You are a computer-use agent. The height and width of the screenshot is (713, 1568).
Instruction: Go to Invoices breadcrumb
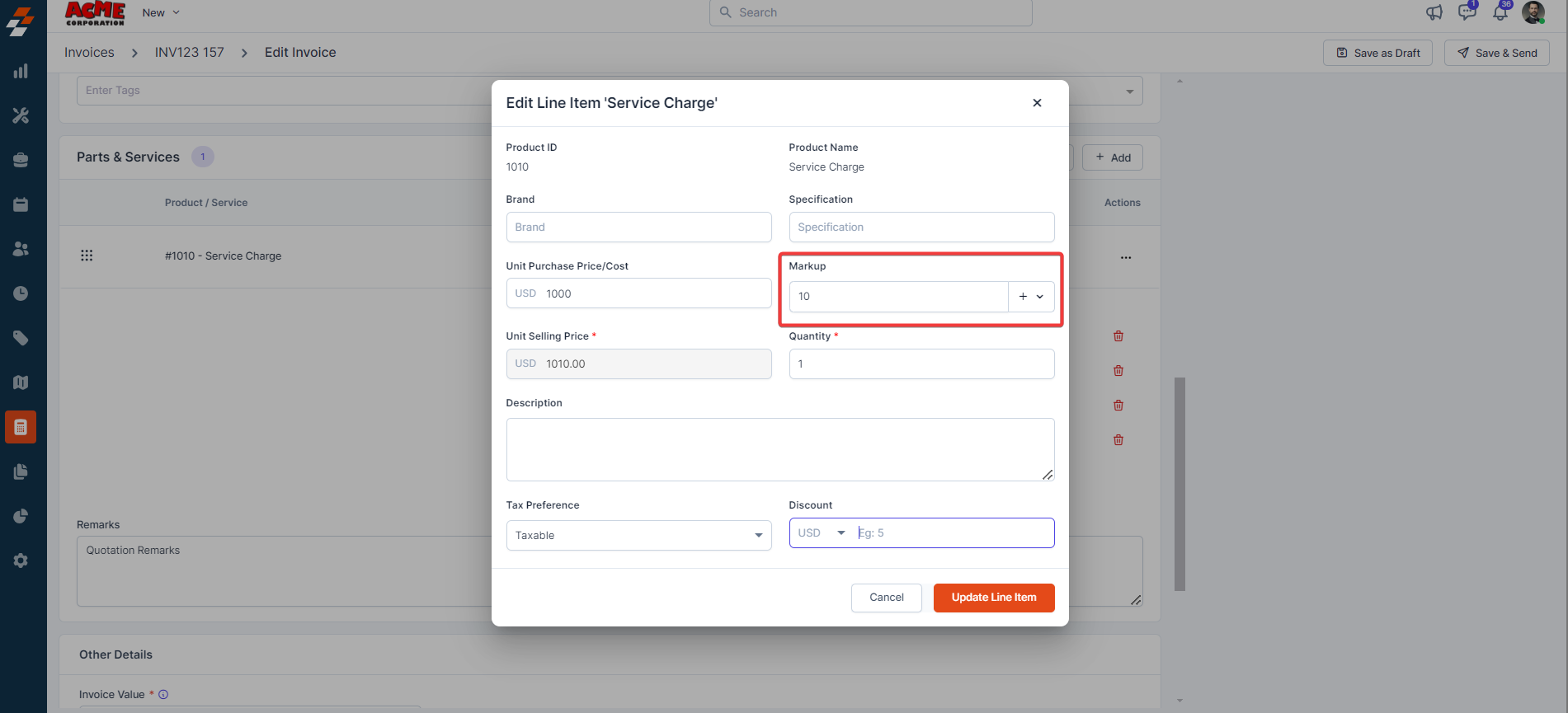point(89,53)
